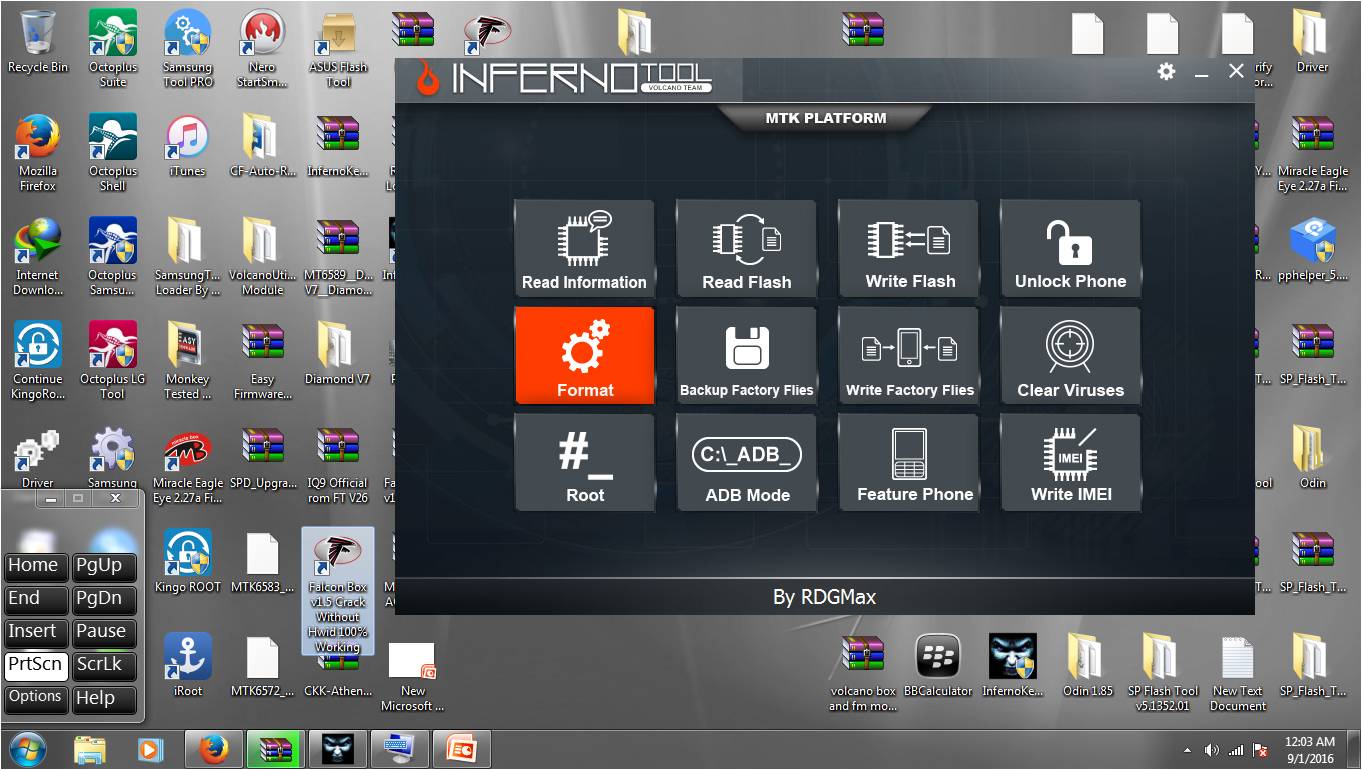The width and height of the screenshot is (1362, 770).
Task: Click the PgDn key on keypad panel
Action: pyautogui.click(x=104, y=599)
